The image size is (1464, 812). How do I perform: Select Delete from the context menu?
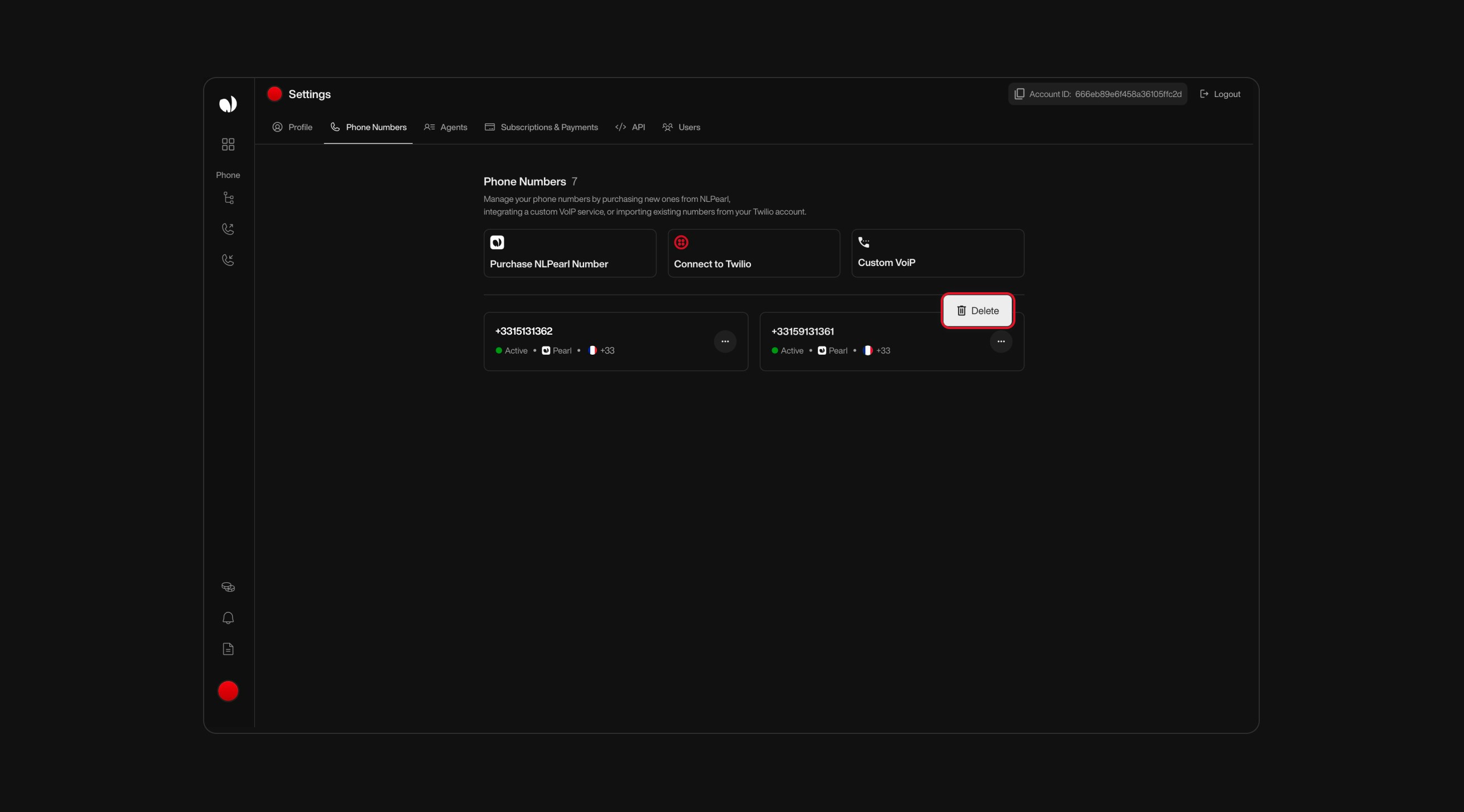coord(977,310)
